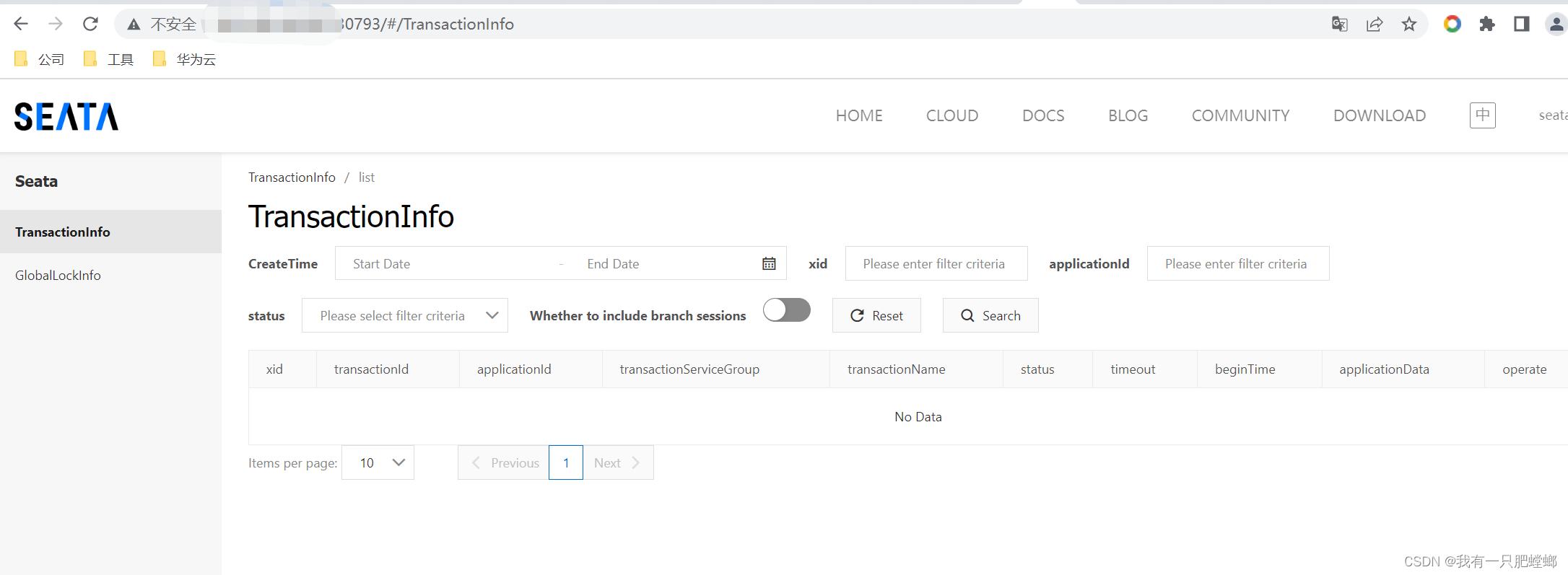Open the Google Translate page icon
1568x575 pixels.
tap(1339, 24)
